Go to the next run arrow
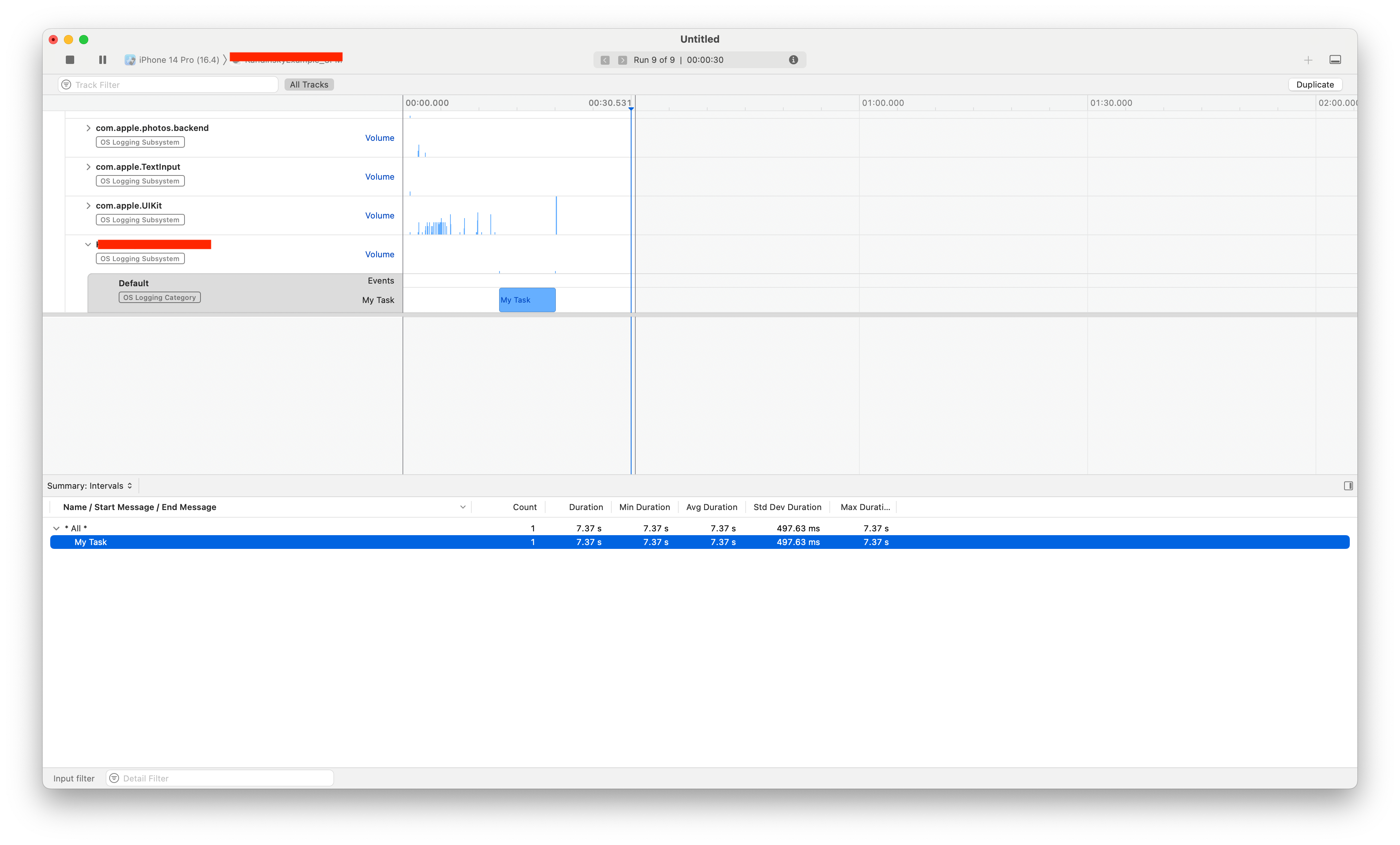1400x845 pixels. pos(623,60)
